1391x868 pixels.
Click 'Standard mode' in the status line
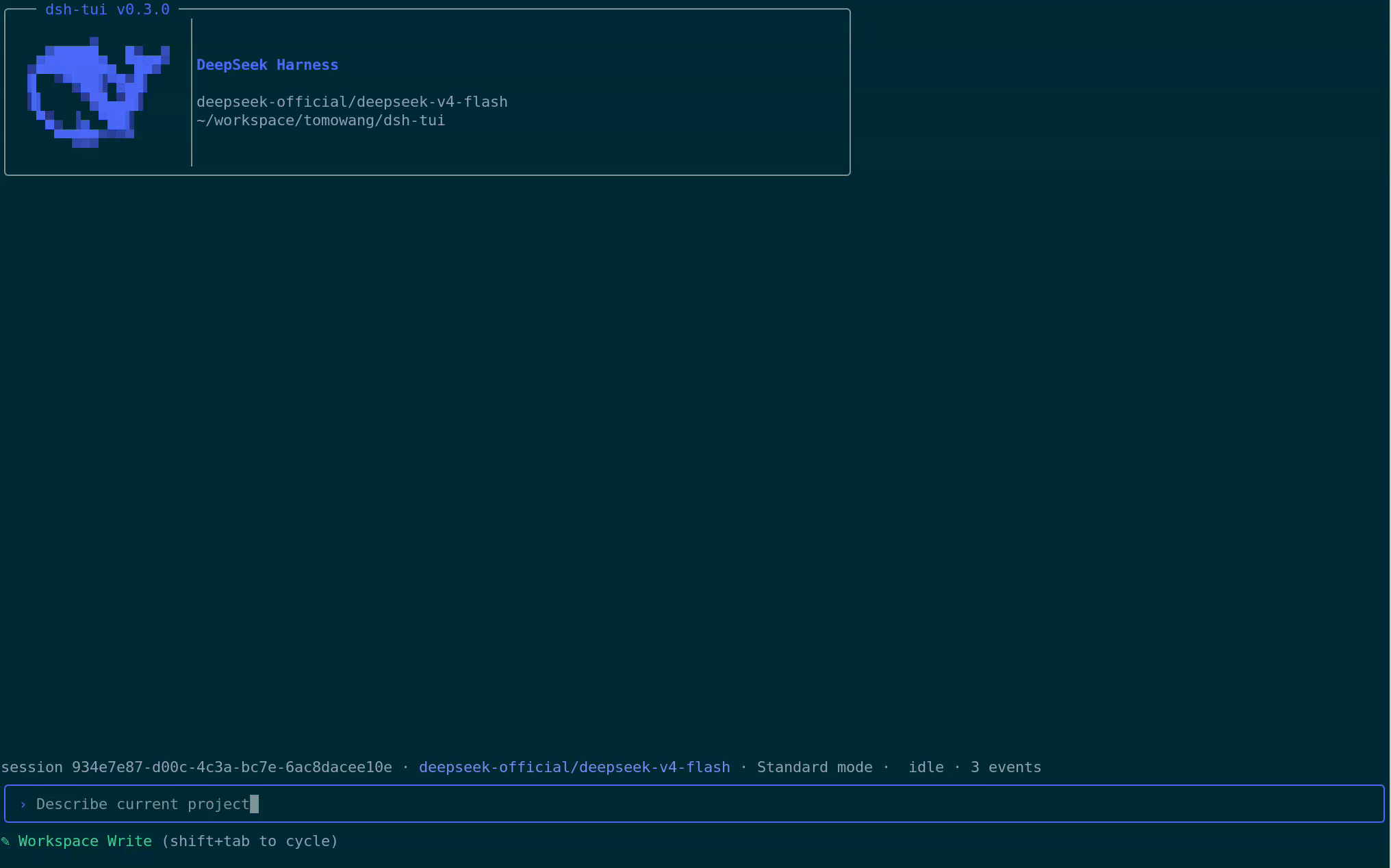(815, 767)
